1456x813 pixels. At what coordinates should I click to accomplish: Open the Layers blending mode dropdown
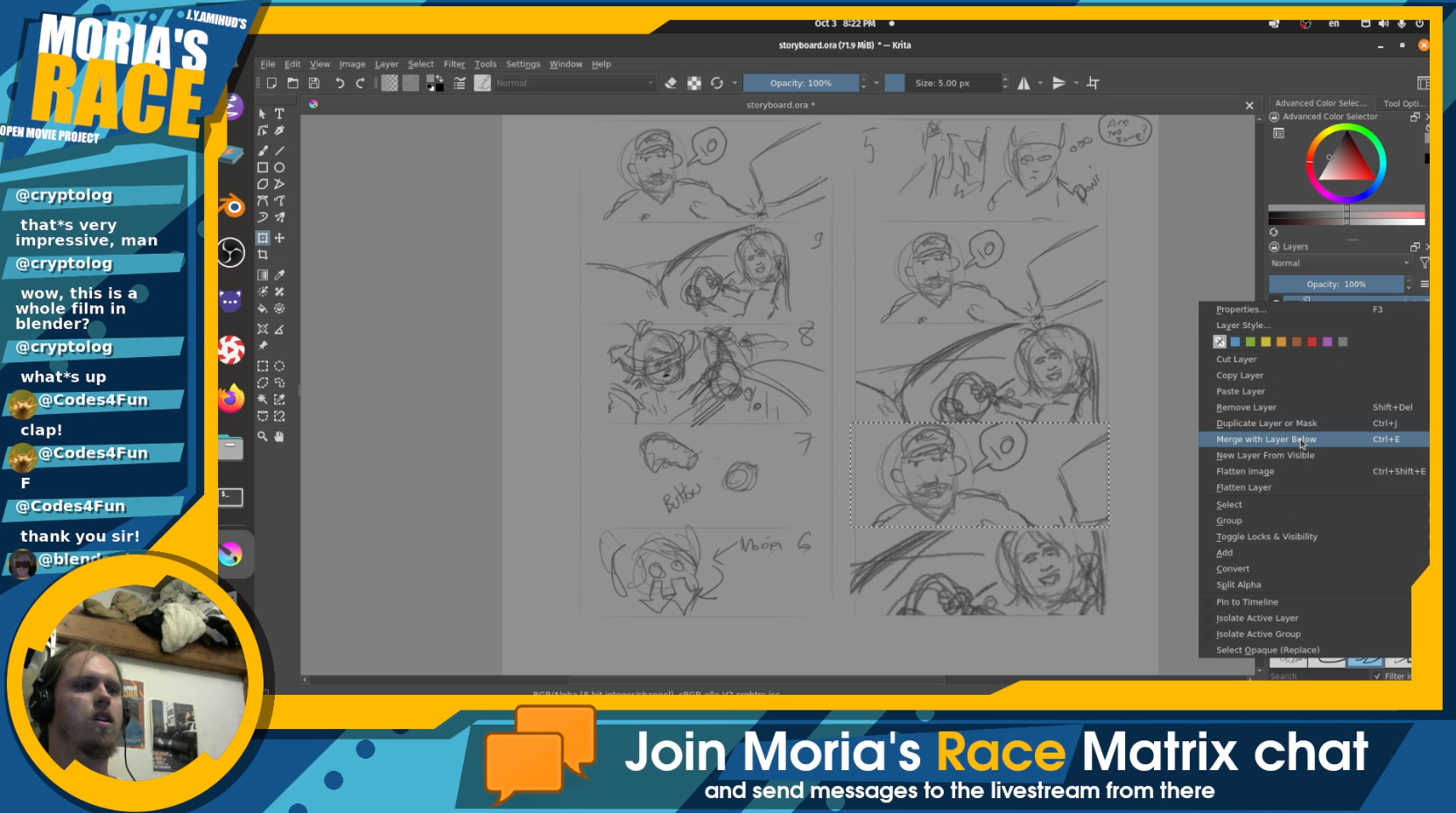(1340, 263)
